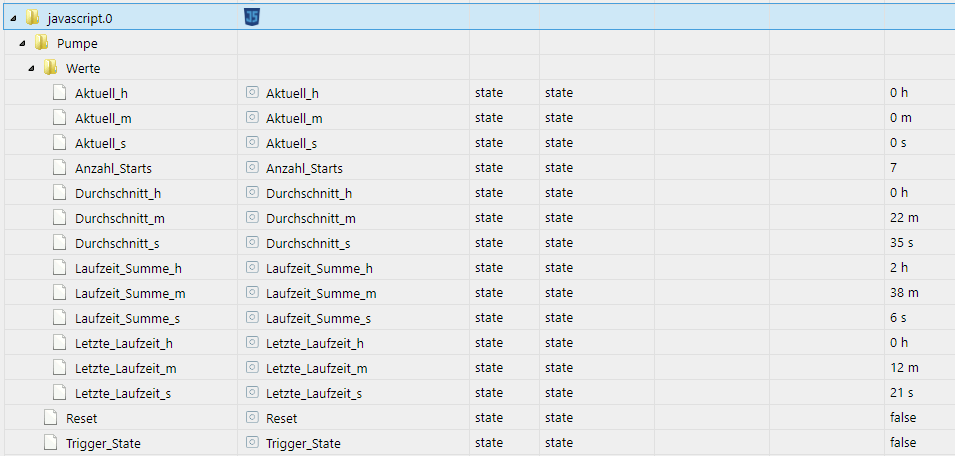Screen dimensions: 955x456
Task: Click file icon beside Trigger_State tree entry
Action: pos(50,443)
